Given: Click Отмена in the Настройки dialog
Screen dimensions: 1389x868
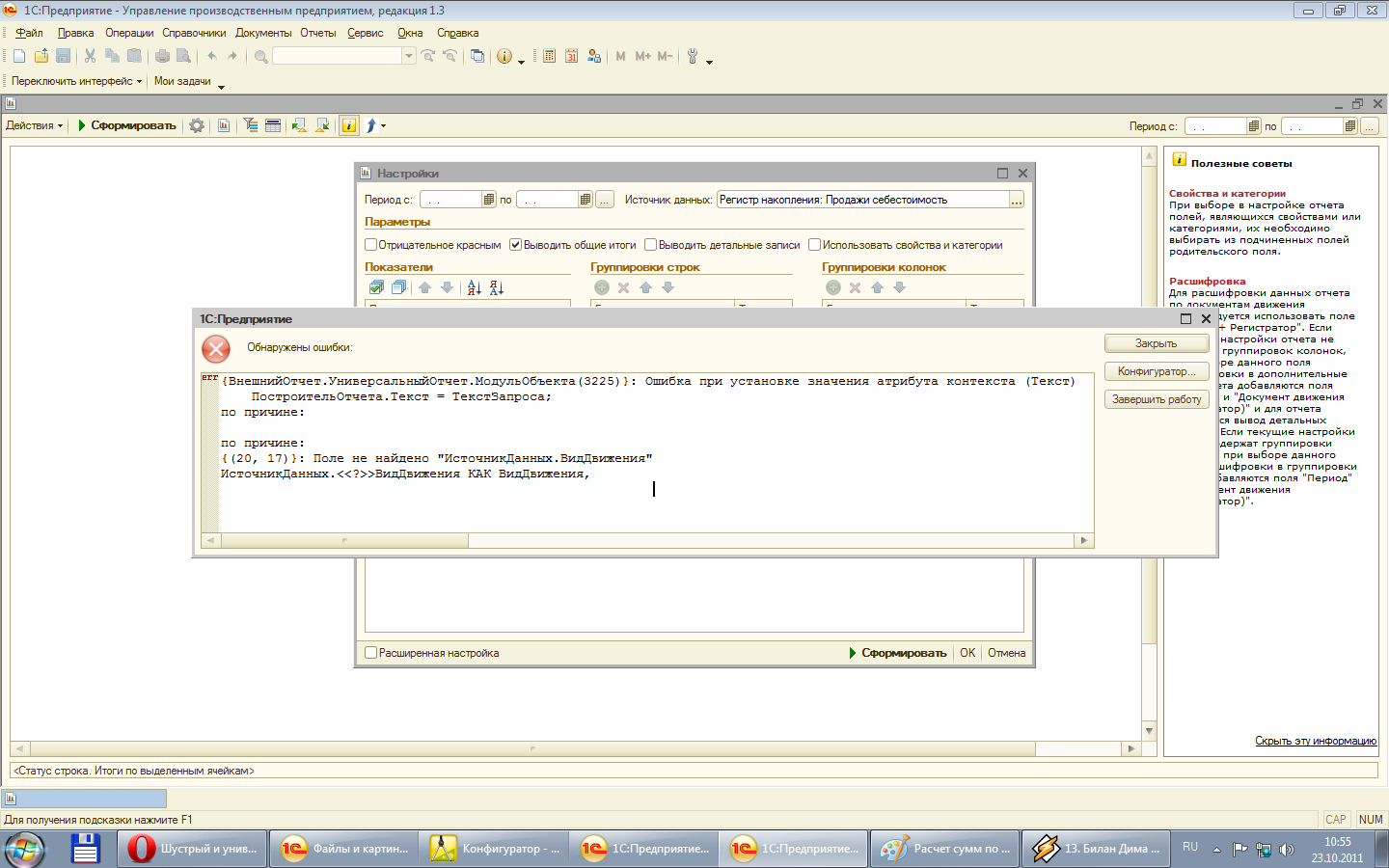Looking at the screenshot, I should pyautogui.click(x=1006, y=653).
